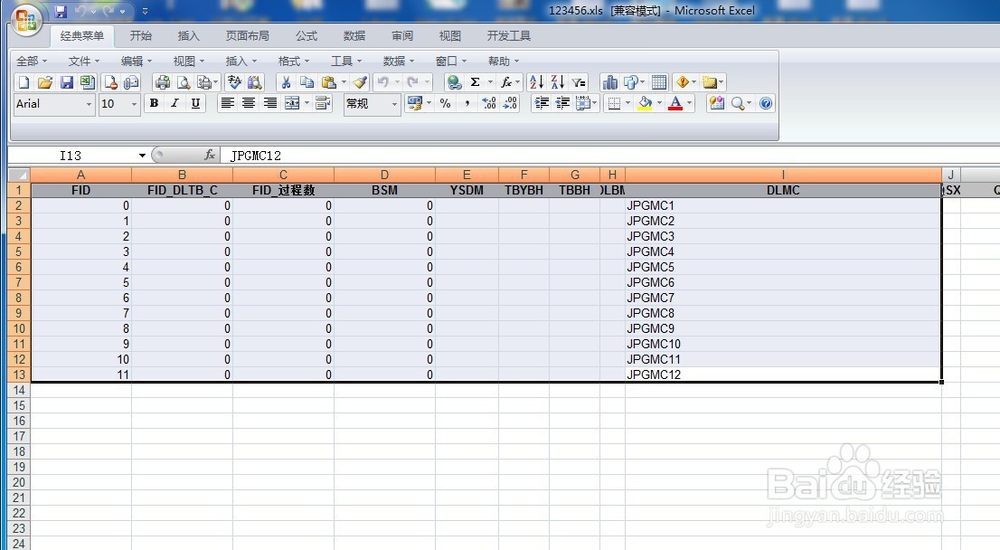
Task: Align text right
Action: [270, 103]
